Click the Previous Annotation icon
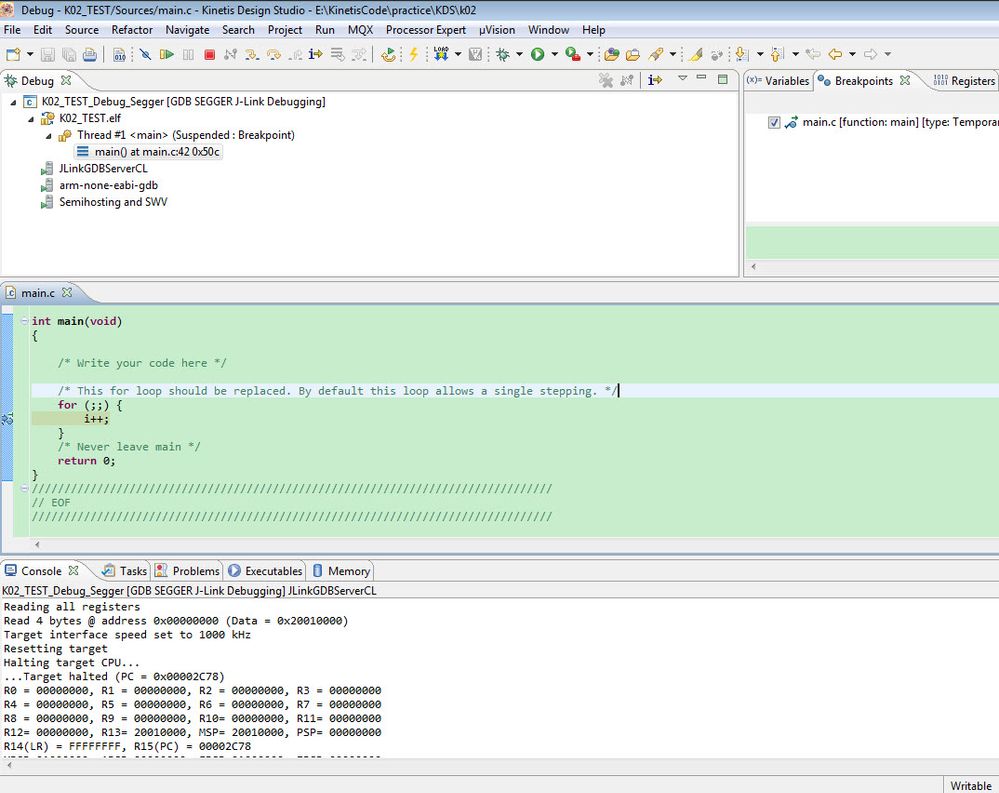The height and width of the screenshot is (793, 999). (777, 55)
